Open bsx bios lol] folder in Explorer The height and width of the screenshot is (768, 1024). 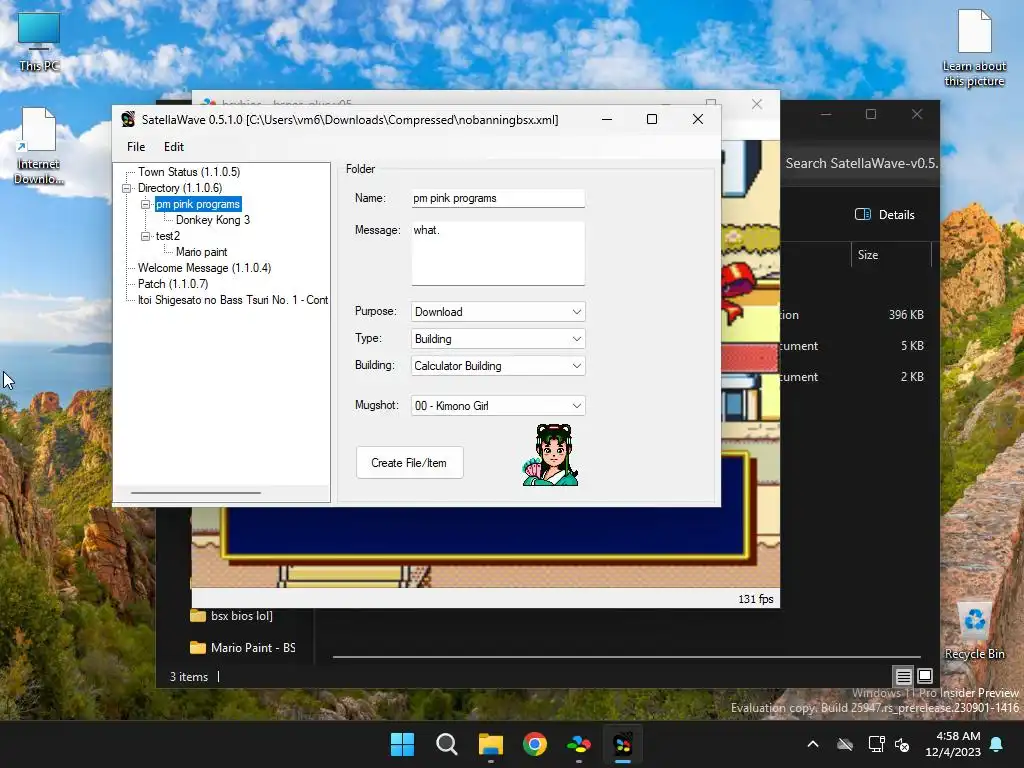232,616
